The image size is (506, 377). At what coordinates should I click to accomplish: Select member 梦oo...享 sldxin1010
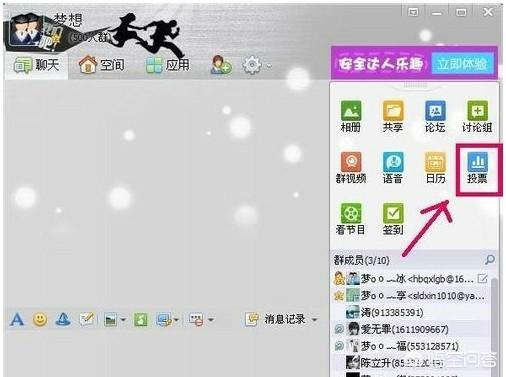411,295
